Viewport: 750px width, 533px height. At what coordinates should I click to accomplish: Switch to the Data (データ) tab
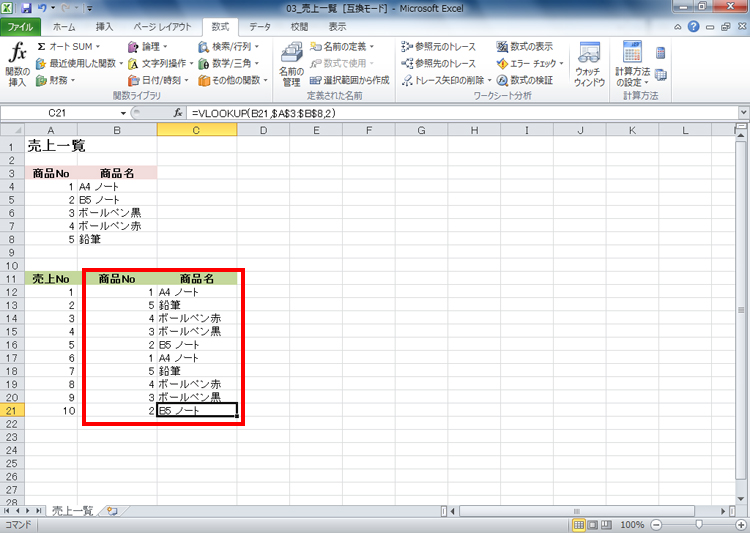coord(260,27)
